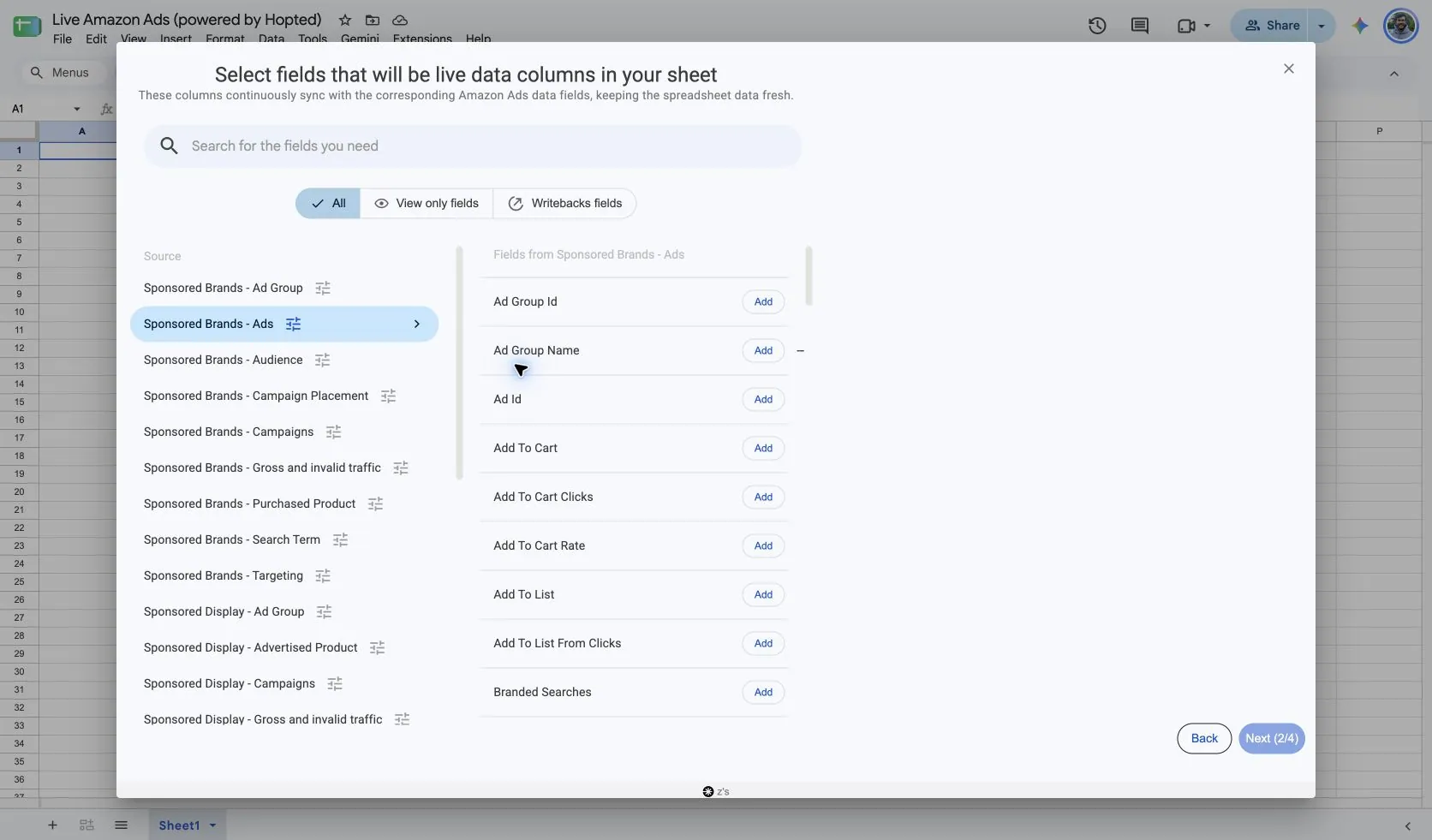Filter by Writebacks fields

[564, 204]
